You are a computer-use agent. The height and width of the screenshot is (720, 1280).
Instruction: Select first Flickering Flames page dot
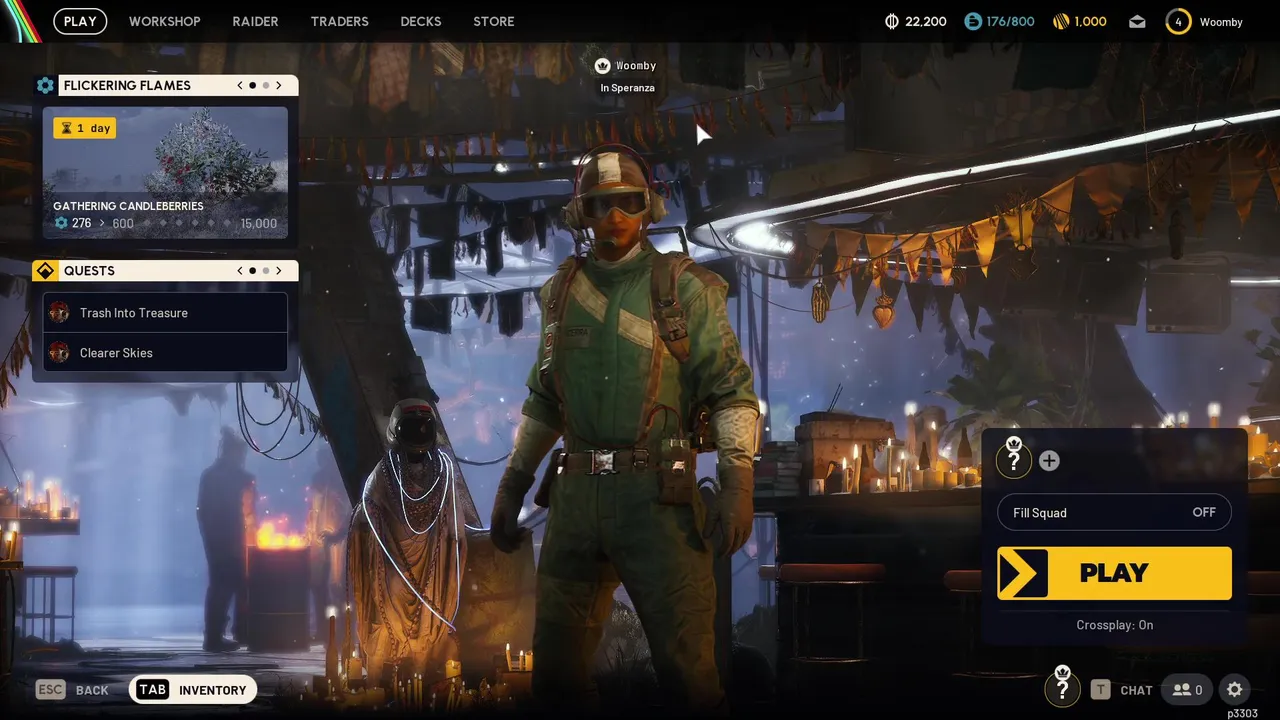click(252, 85)
